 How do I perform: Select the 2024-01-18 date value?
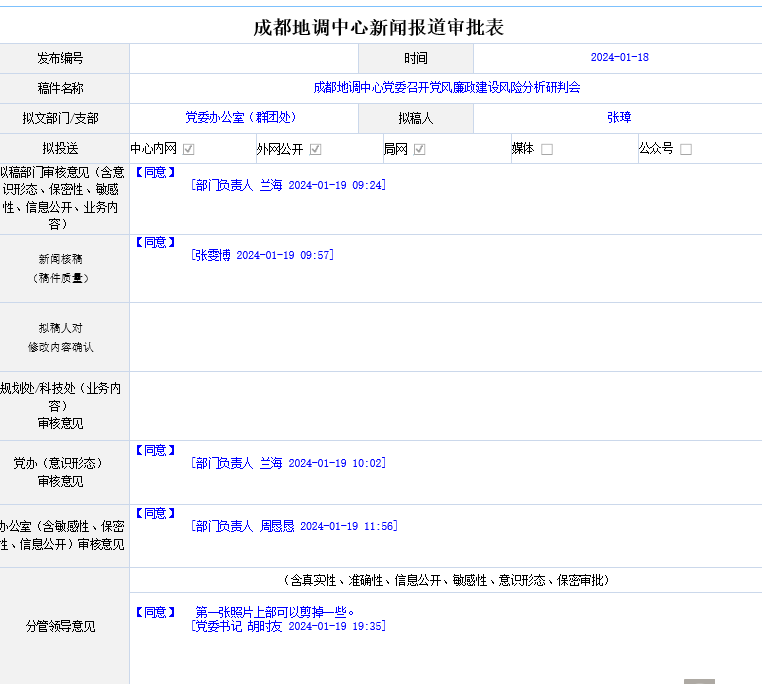[619, 58]
